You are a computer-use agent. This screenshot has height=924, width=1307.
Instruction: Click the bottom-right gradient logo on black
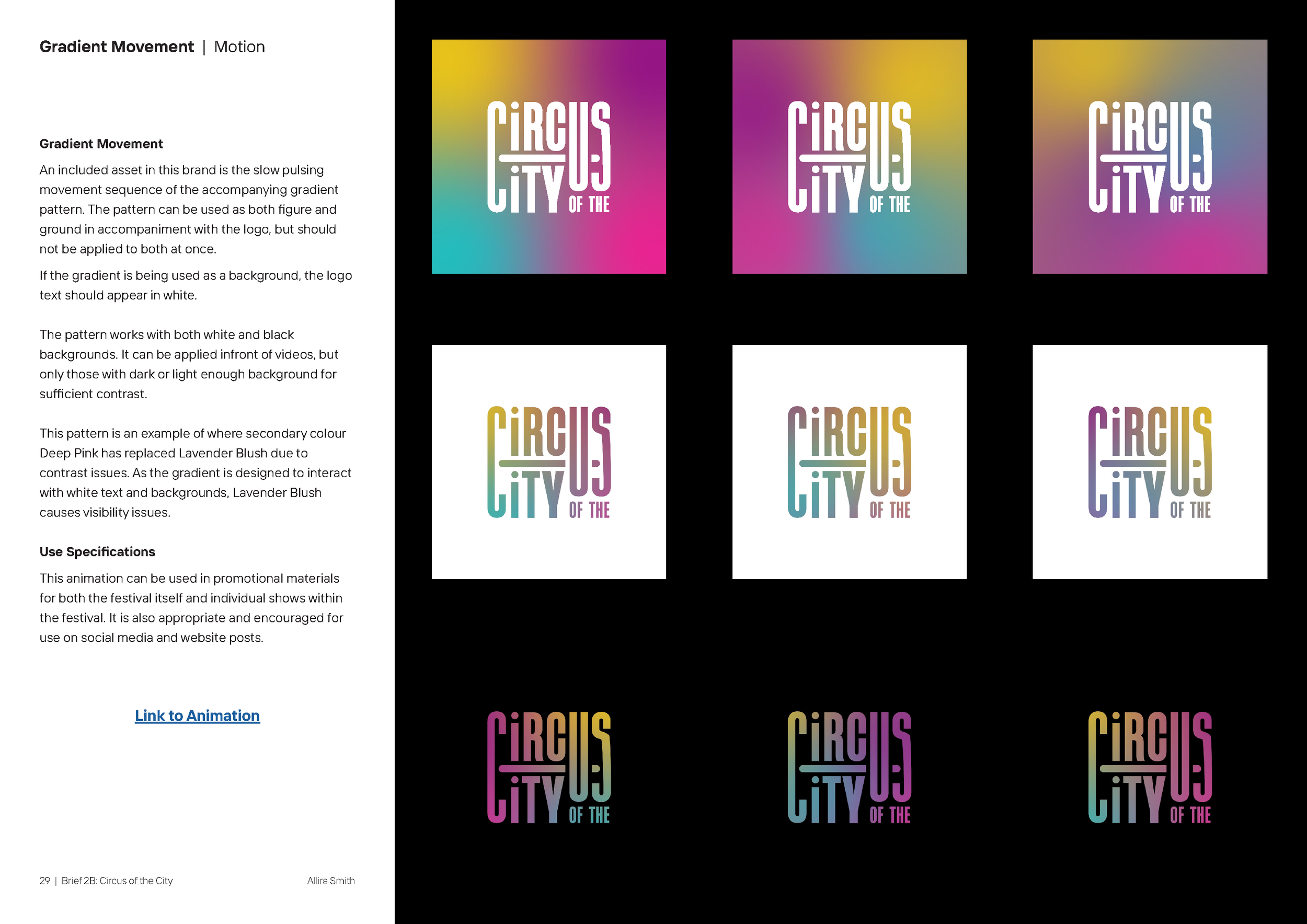(1149, 766)
